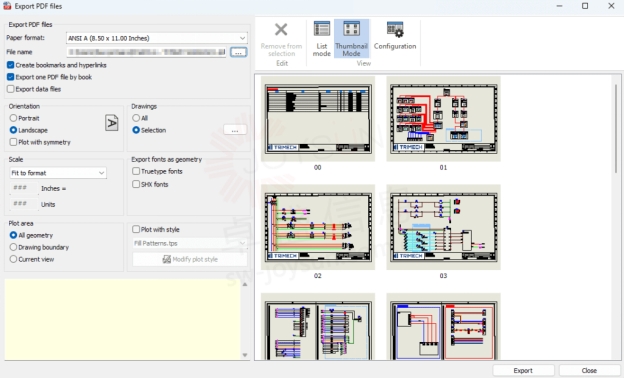This screenshot has height=378, width=625.
Task: Select Portrait orientation radio button
Action: pos(13,118)
